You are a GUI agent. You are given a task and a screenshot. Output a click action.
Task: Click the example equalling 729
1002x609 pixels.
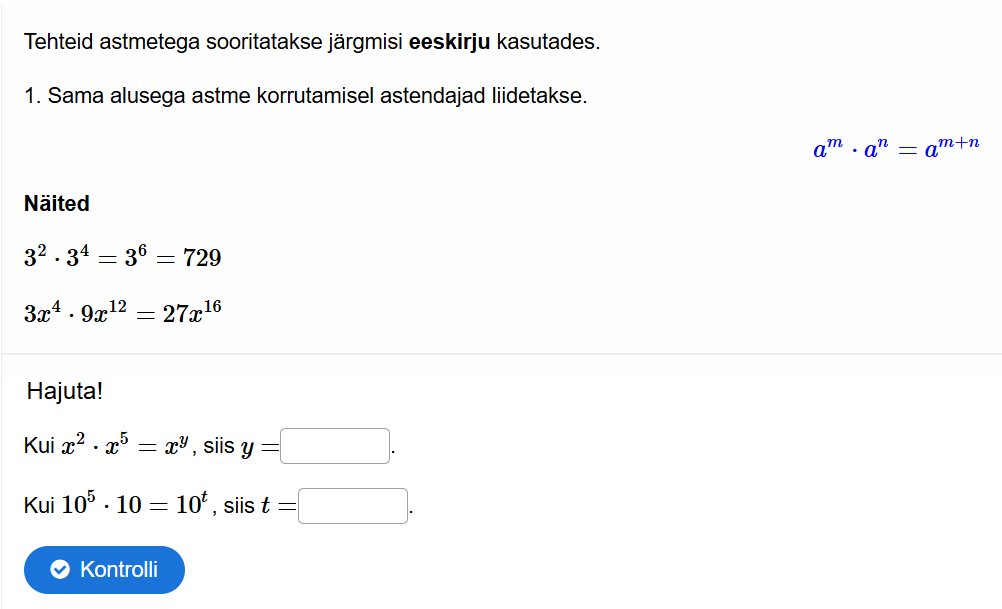(122, 258)
